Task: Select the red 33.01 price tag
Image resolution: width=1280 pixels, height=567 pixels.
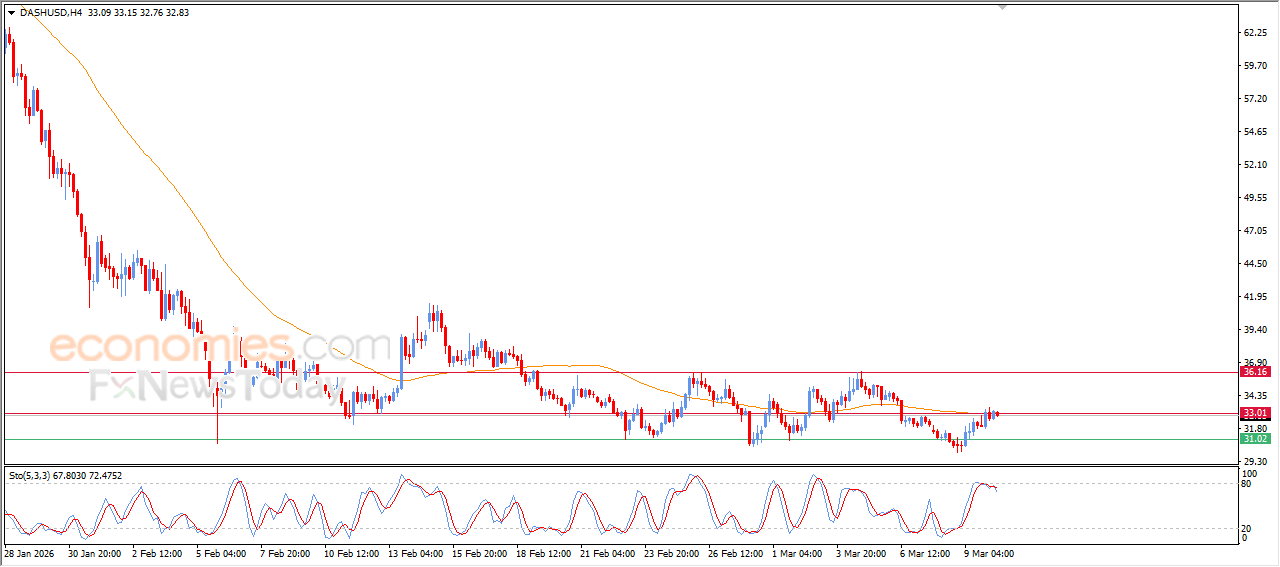Action: click(1254, 413)
